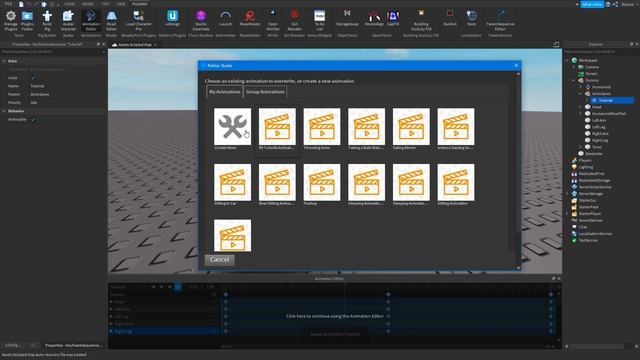Close the Roblox Studio dialog
640x360 pixels.
(516, 65)
